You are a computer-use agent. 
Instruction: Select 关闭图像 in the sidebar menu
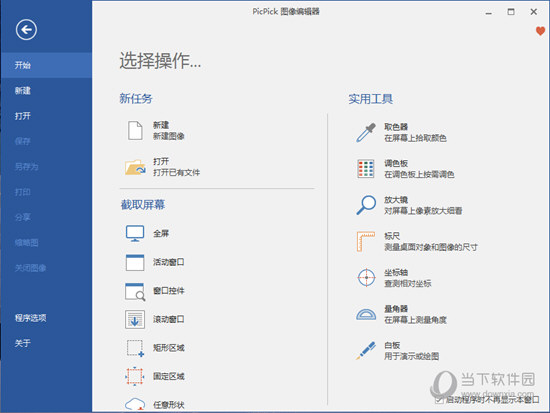point(46,268)
